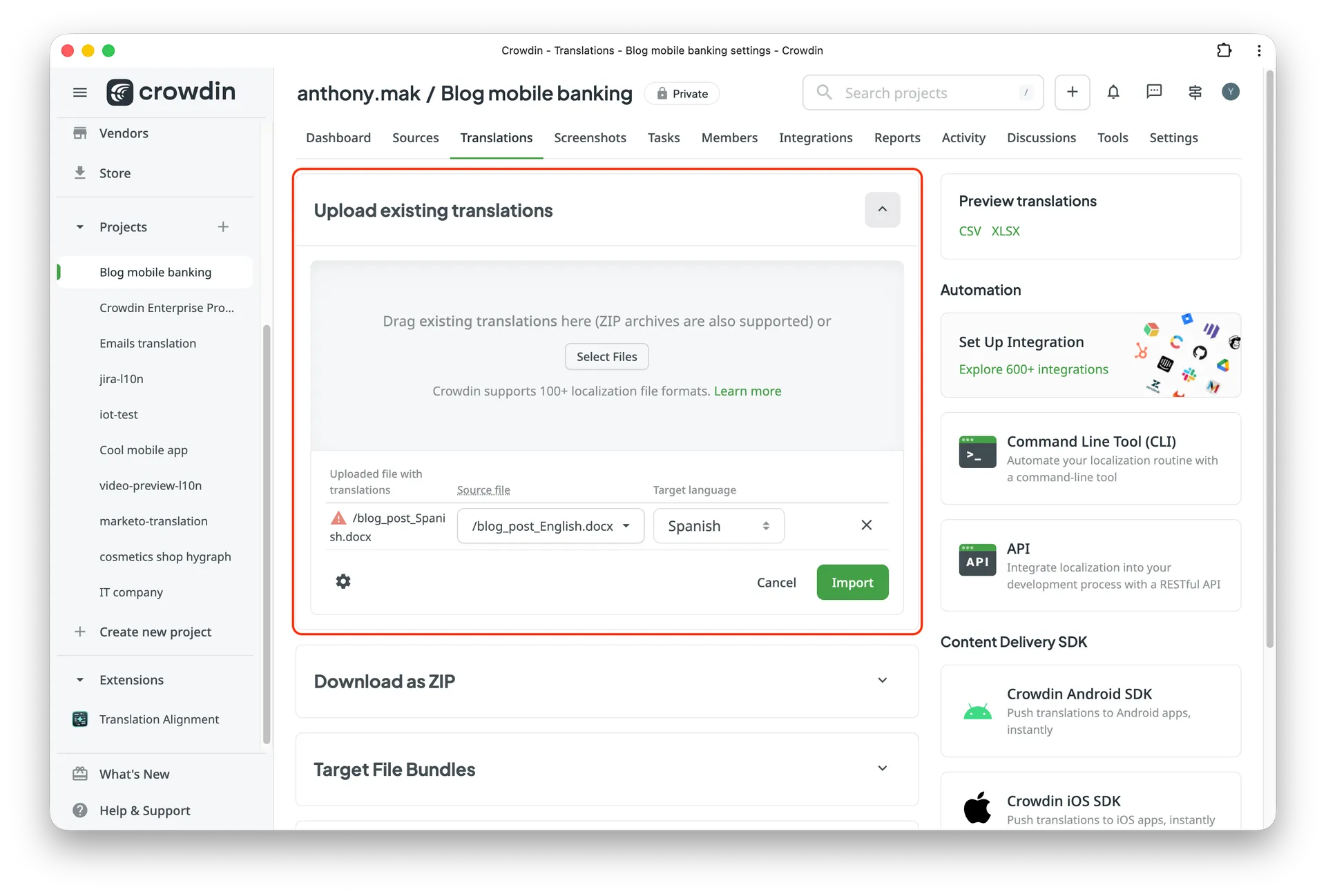Image resolution: width=1326 pixels, height=896 pixels.
Task: Click the hamburger menu icon
Action: [x=80, y=92]
